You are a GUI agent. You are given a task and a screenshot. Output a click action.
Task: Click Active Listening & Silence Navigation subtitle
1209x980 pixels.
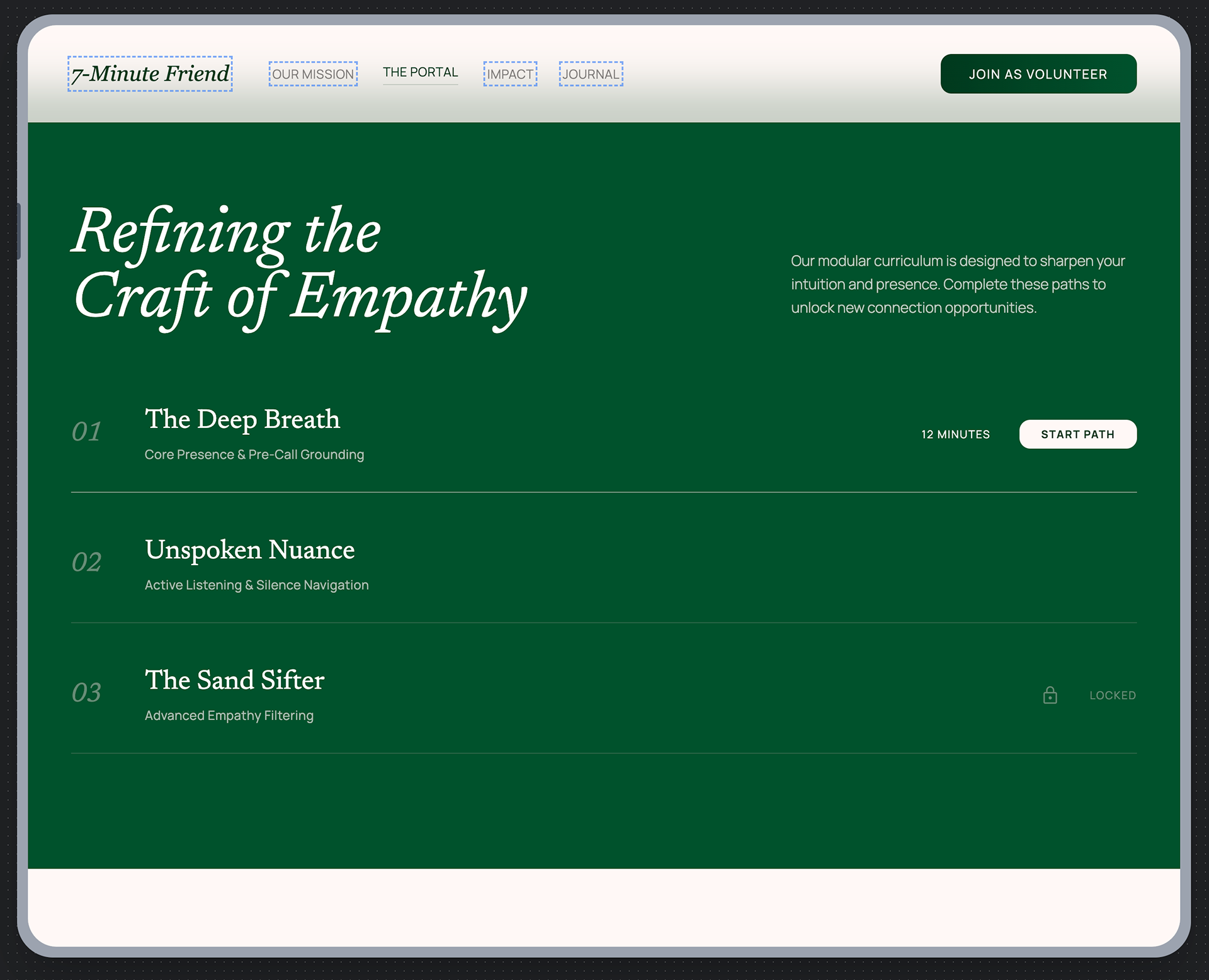tap(256, 585)
